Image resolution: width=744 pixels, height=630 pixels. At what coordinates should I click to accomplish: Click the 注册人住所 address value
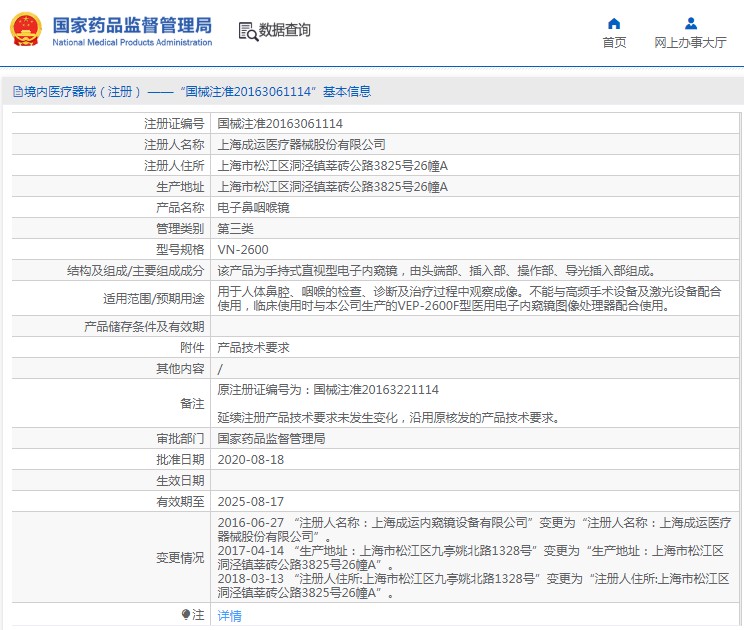click(x=333, y=166)
